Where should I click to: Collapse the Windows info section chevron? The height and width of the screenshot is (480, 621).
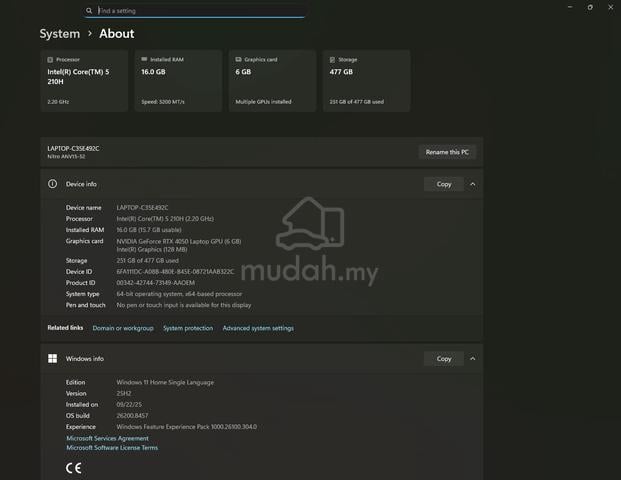(472, 358)
